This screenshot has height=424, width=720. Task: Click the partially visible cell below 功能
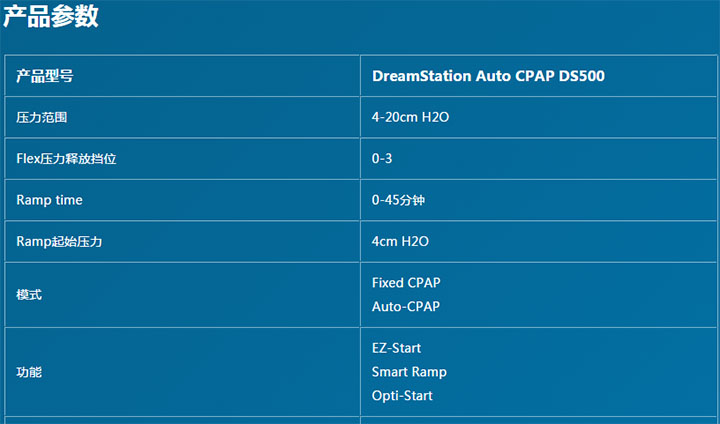click(x=182, y=420)
